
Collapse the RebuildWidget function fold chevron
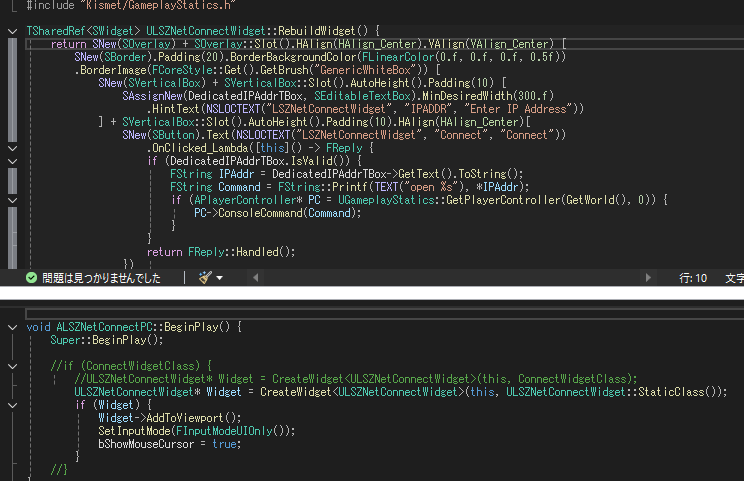point(13,31)
